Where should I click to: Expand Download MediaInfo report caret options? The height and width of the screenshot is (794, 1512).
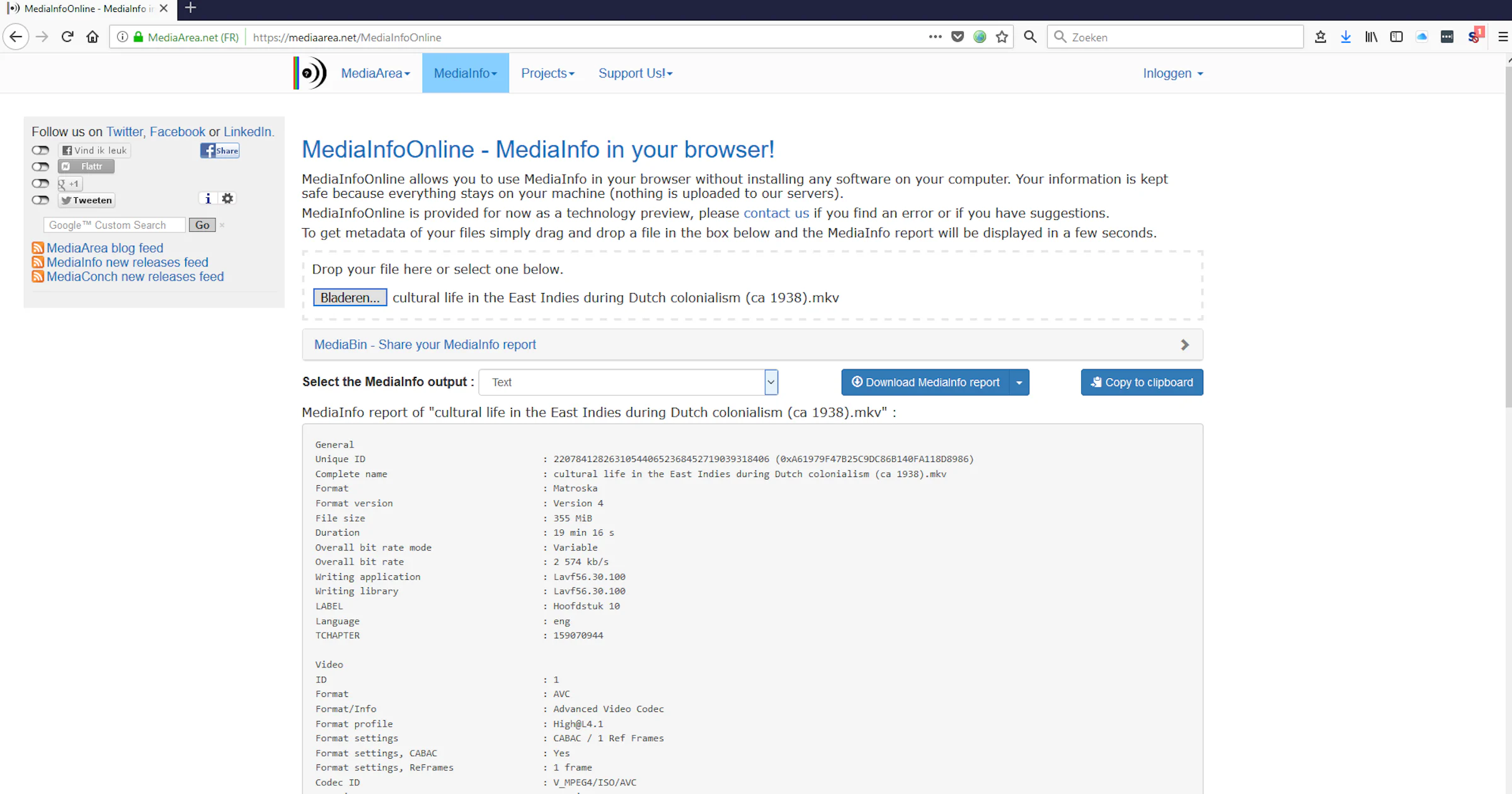coord(1019,383)
